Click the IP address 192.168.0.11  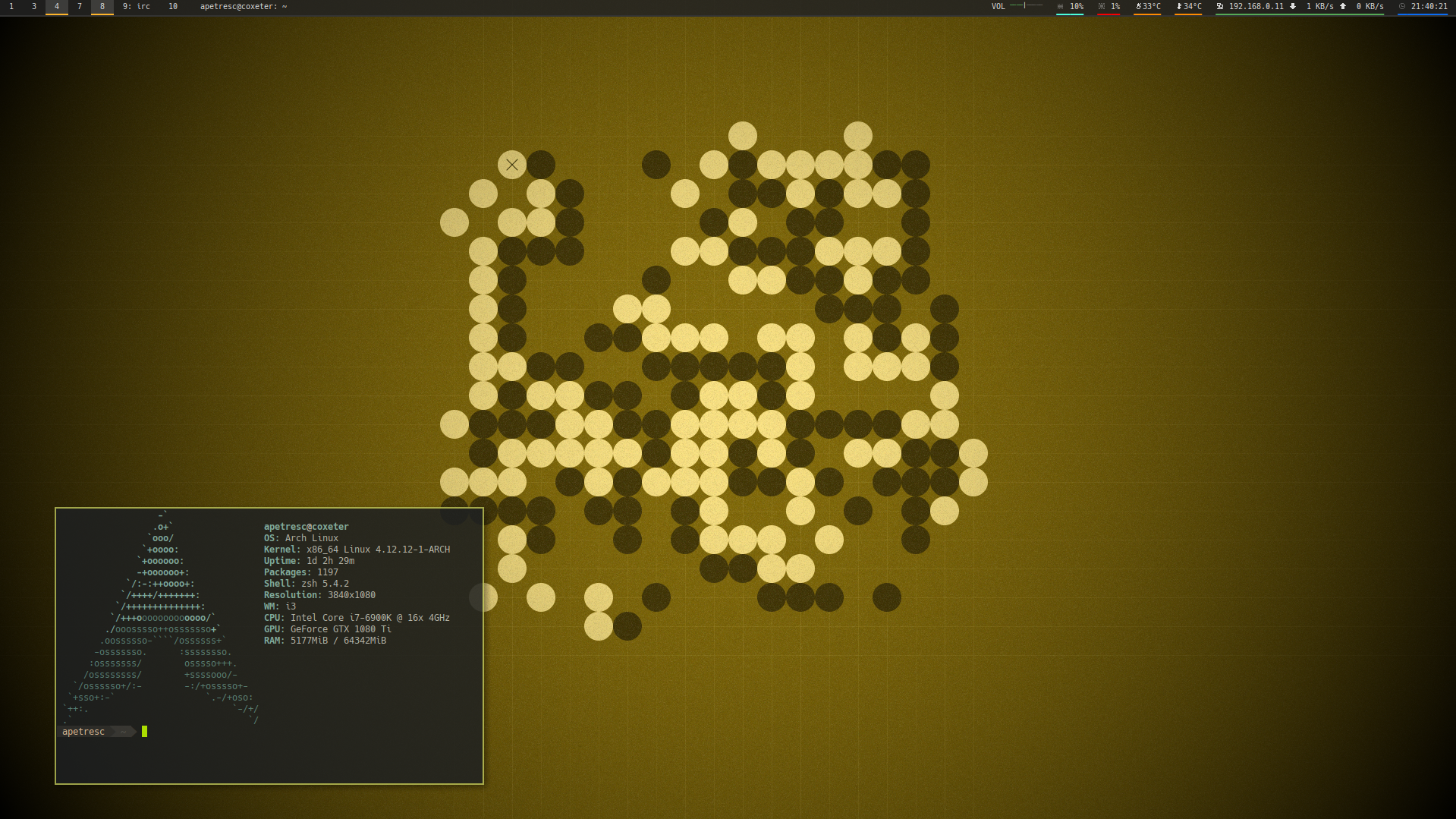pos(1256,7)
